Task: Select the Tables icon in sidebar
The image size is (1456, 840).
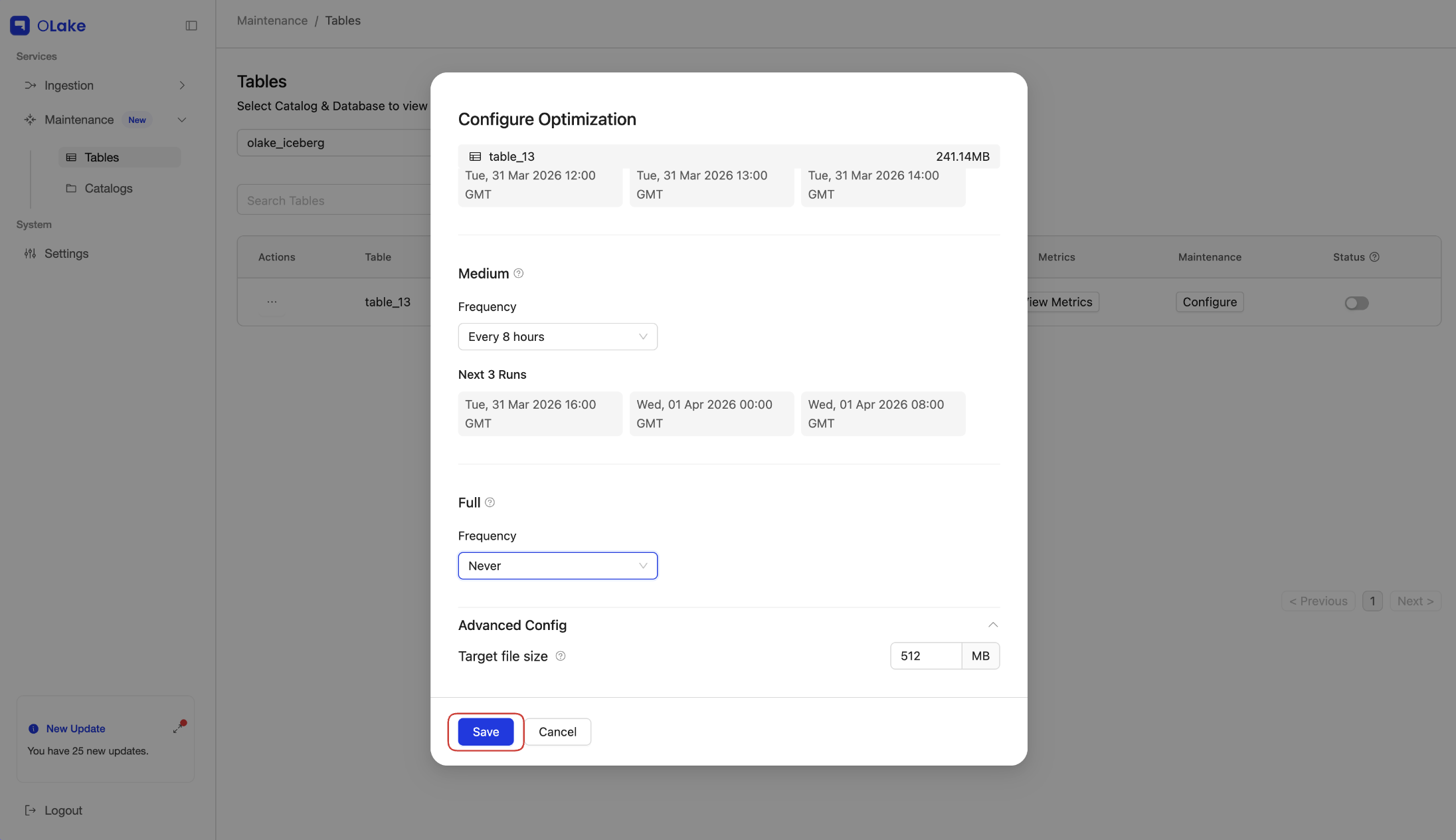Action: (71, 157)
